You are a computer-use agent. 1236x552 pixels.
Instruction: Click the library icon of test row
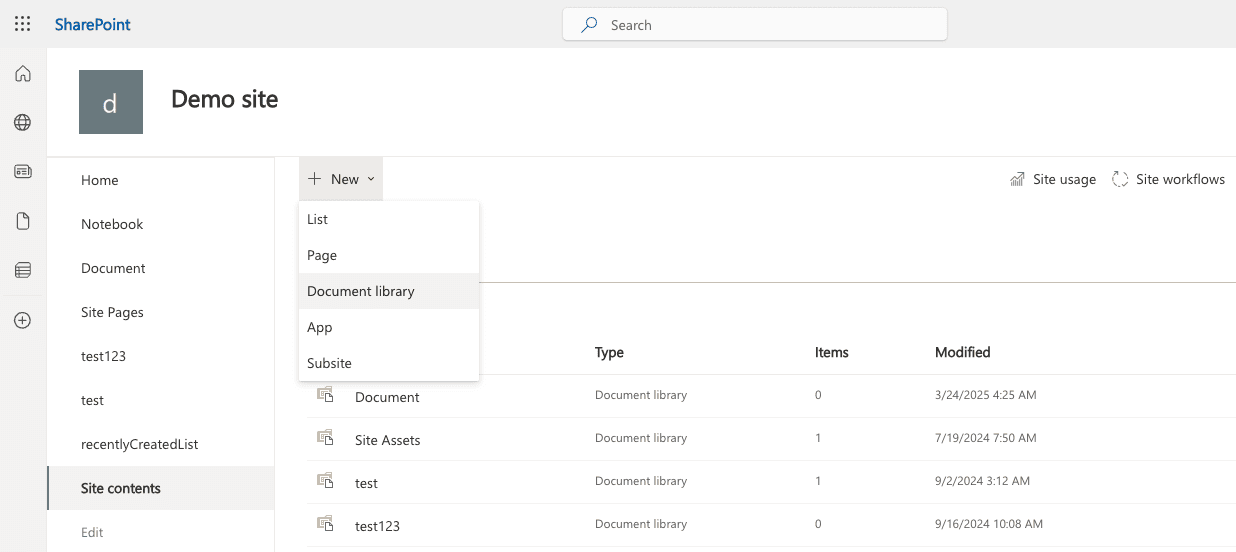pos(325,481)
